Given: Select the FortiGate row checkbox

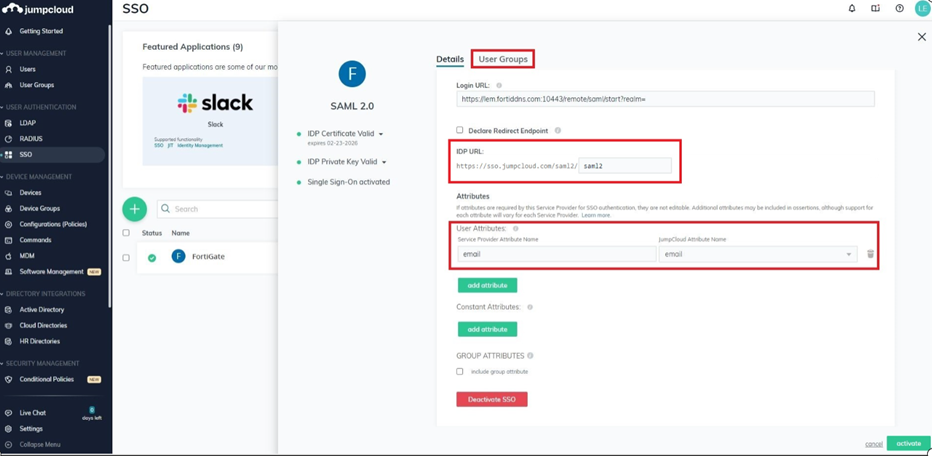Looking at the screenshot, I should click(126, 257).
